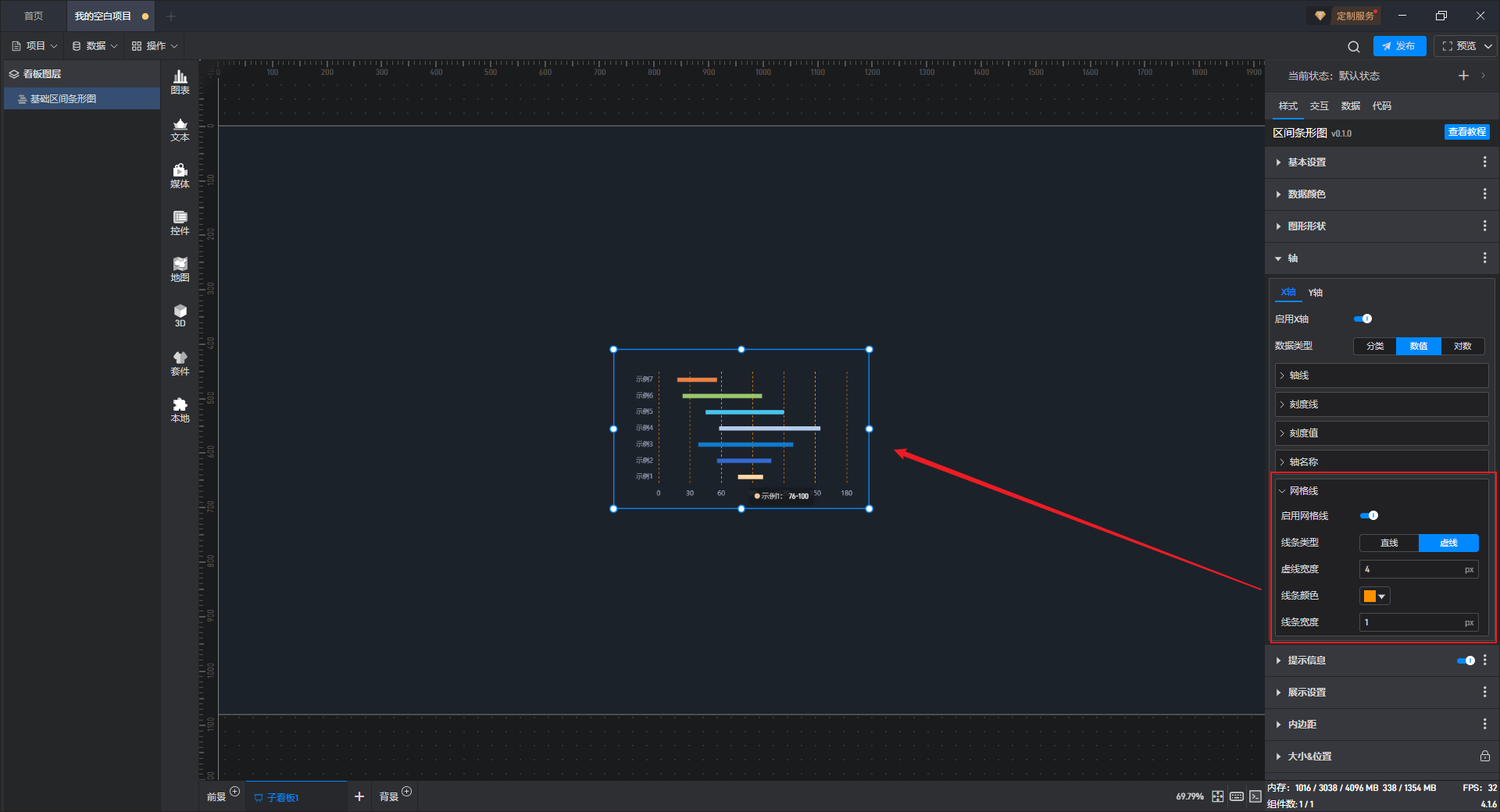Open the 文本 text component icon

[180, 129]
